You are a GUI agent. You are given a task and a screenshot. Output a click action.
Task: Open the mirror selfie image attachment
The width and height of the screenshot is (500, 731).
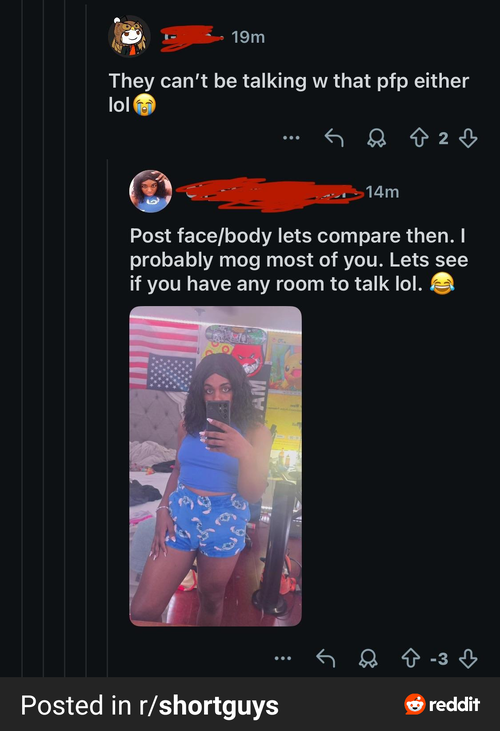coord(215,466)
